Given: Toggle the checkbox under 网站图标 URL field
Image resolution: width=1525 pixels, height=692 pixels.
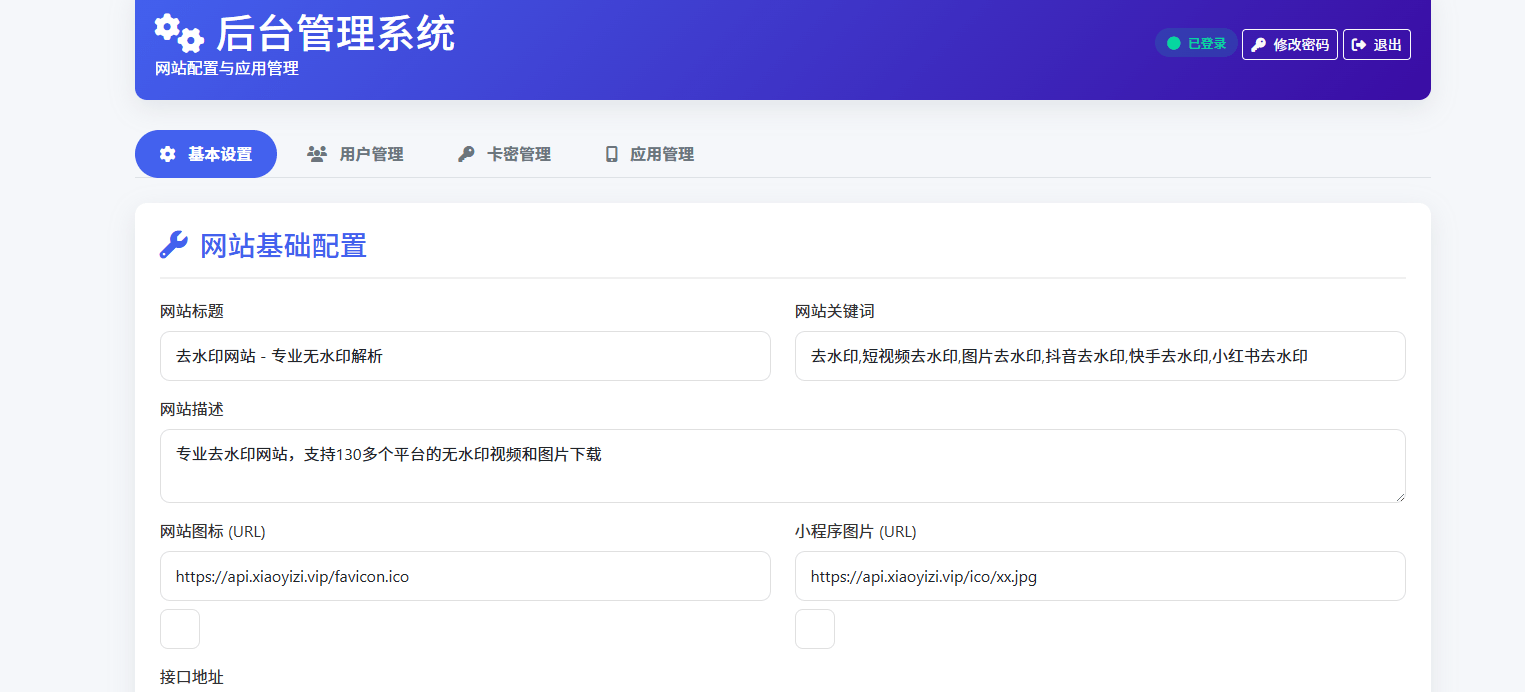Looking at the screenshot, I should coord(179,628).
